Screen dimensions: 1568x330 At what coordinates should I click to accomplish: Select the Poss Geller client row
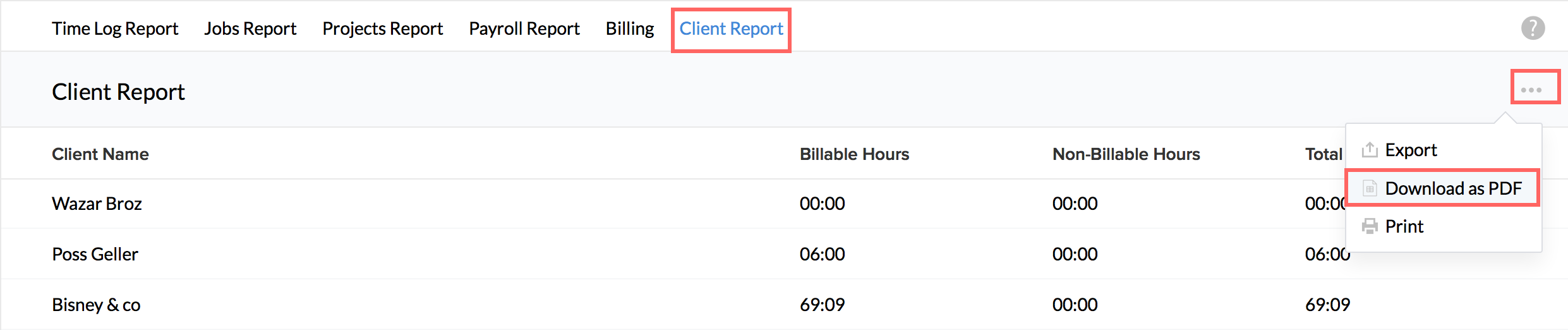[783, 254]
